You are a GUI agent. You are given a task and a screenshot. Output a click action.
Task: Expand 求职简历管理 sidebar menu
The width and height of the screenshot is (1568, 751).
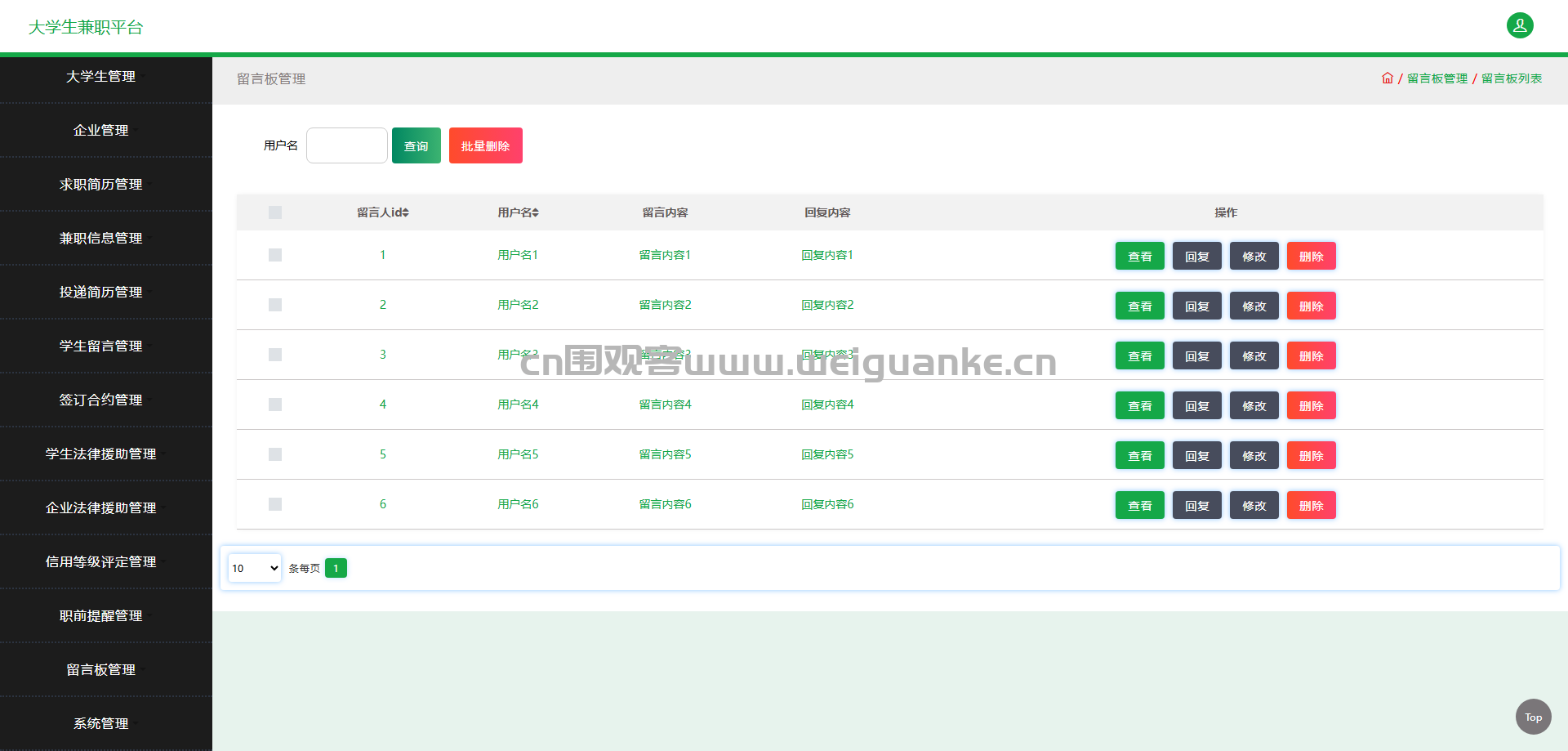point(106,184)
